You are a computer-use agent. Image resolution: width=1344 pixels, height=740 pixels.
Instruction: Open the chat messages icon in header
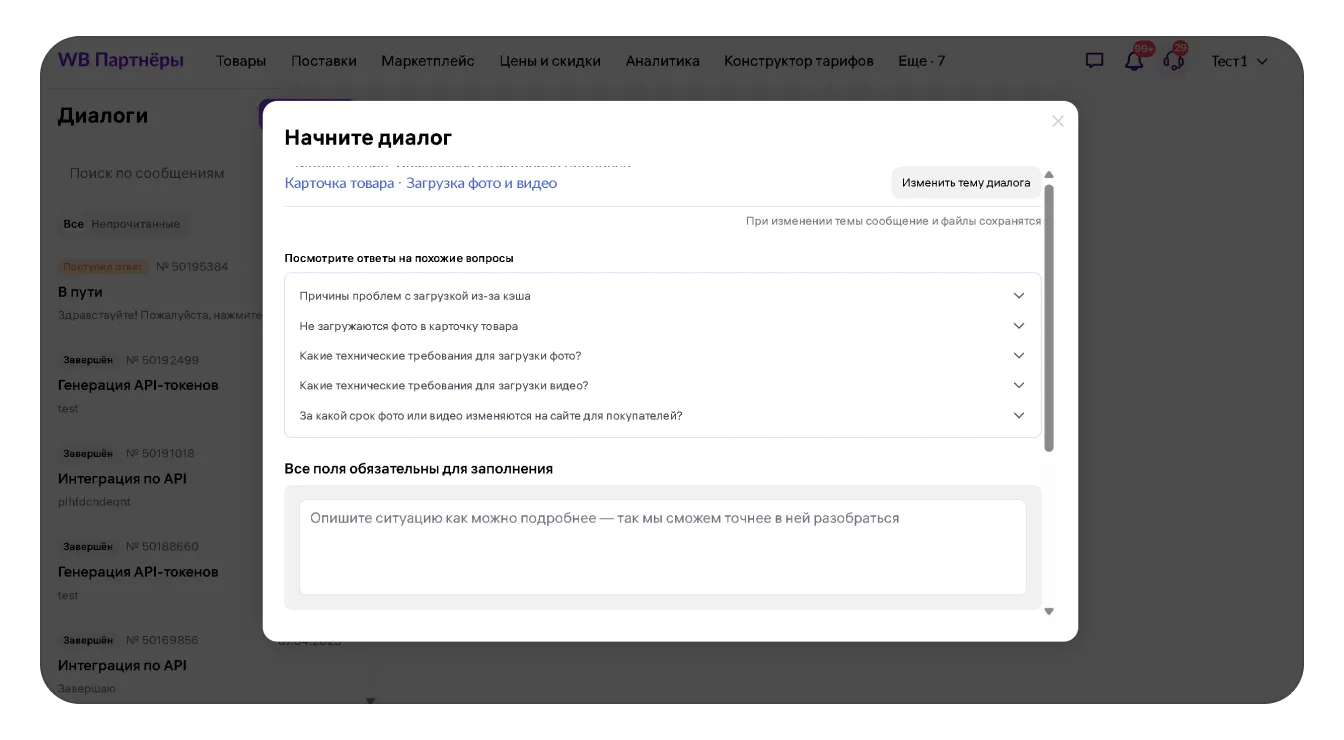(x=1095, y=61)
